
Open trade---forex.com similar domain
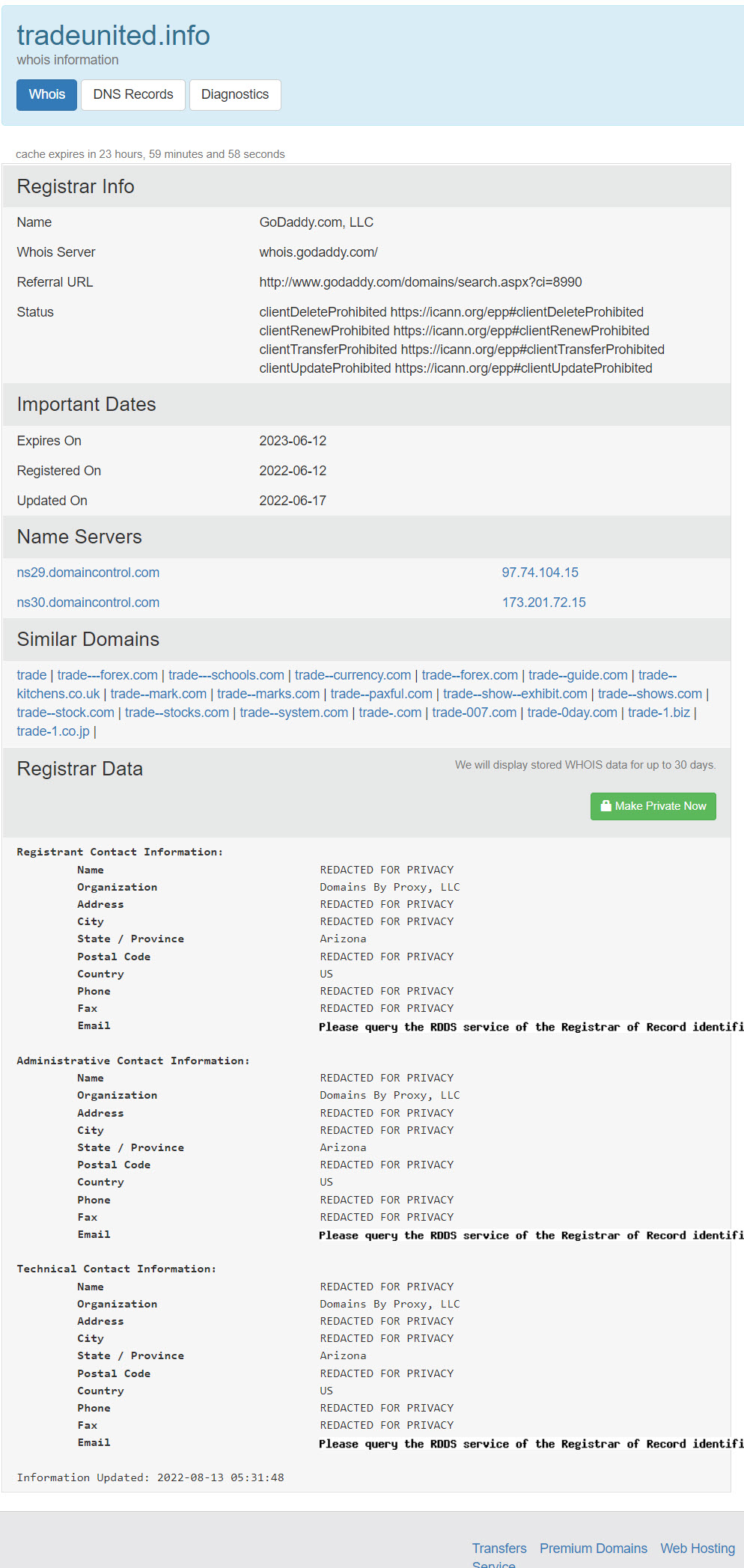click(x=108, y=675)
